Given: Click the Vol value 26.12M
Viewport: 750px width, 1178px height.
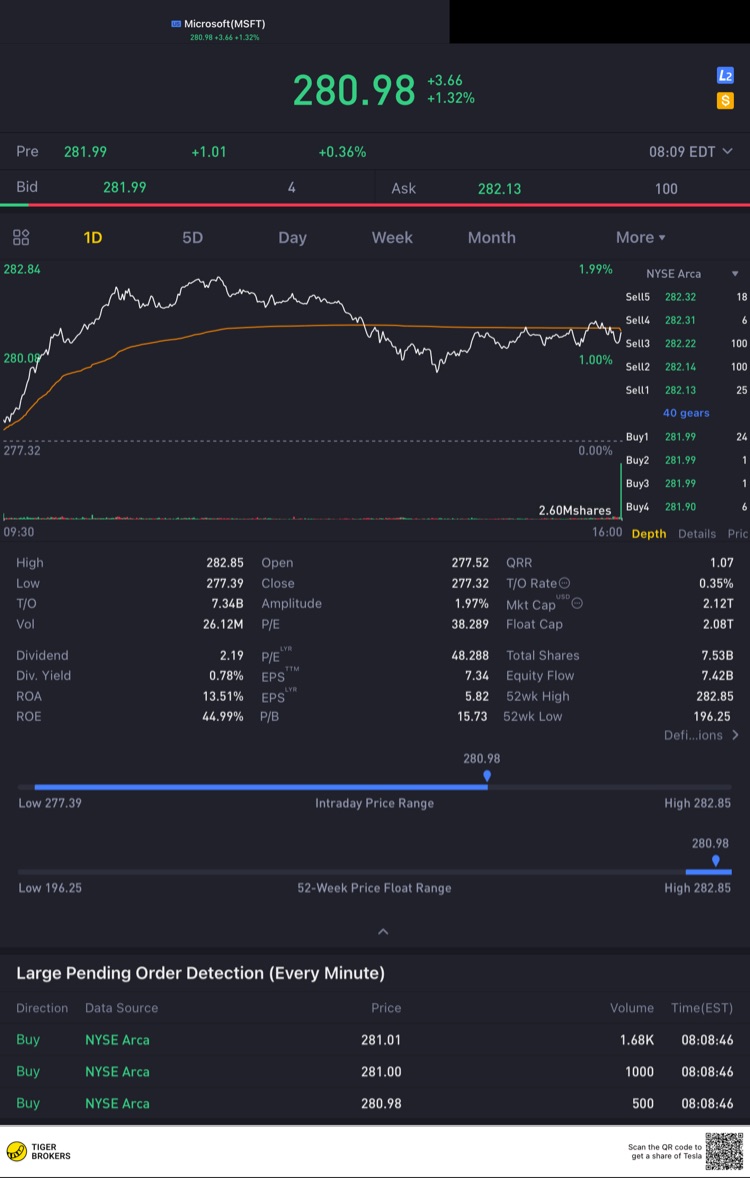Looking at the screenshot, I should 223,624.
